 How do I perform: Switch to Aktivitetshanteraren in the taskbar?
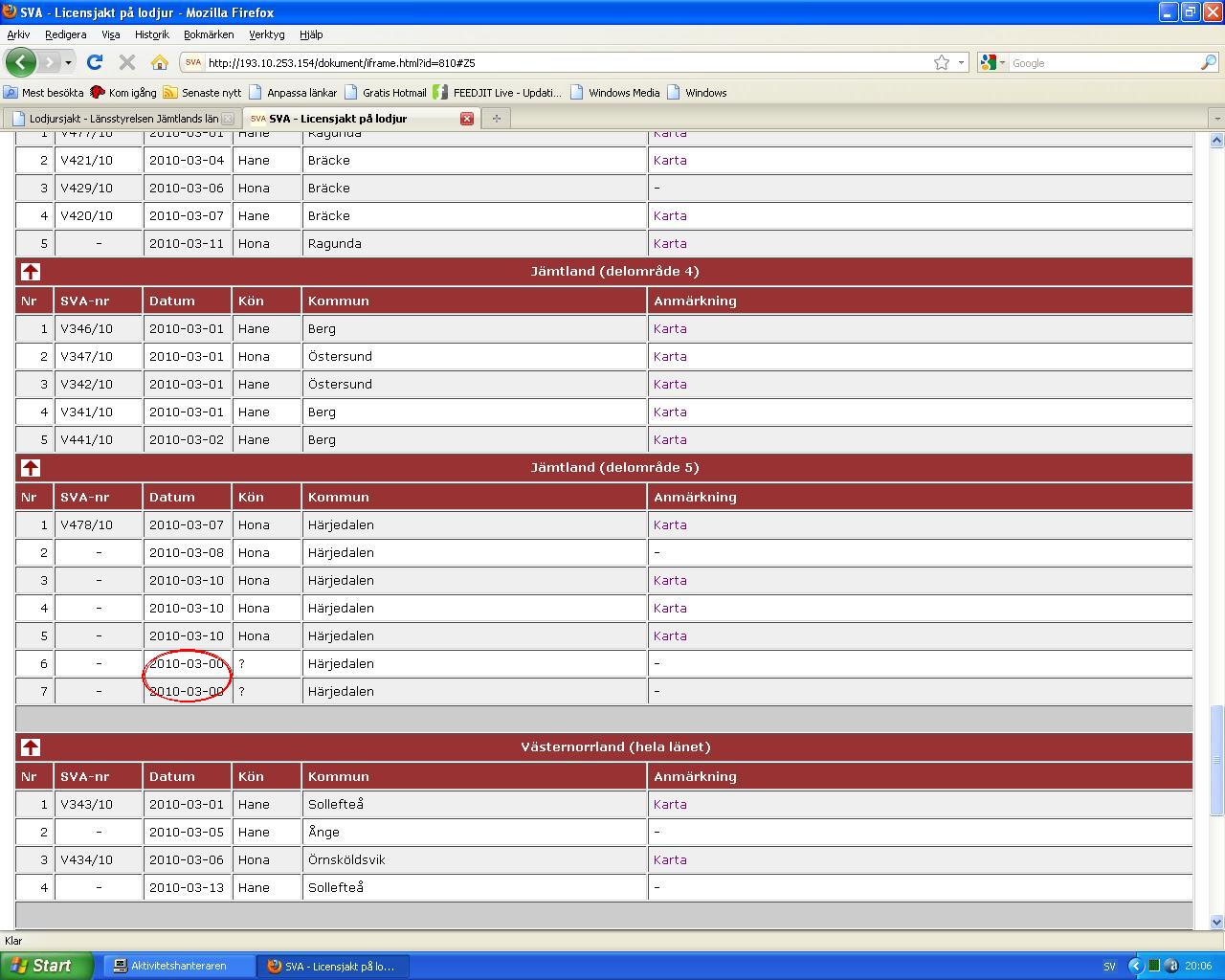(x=178, y=966)
